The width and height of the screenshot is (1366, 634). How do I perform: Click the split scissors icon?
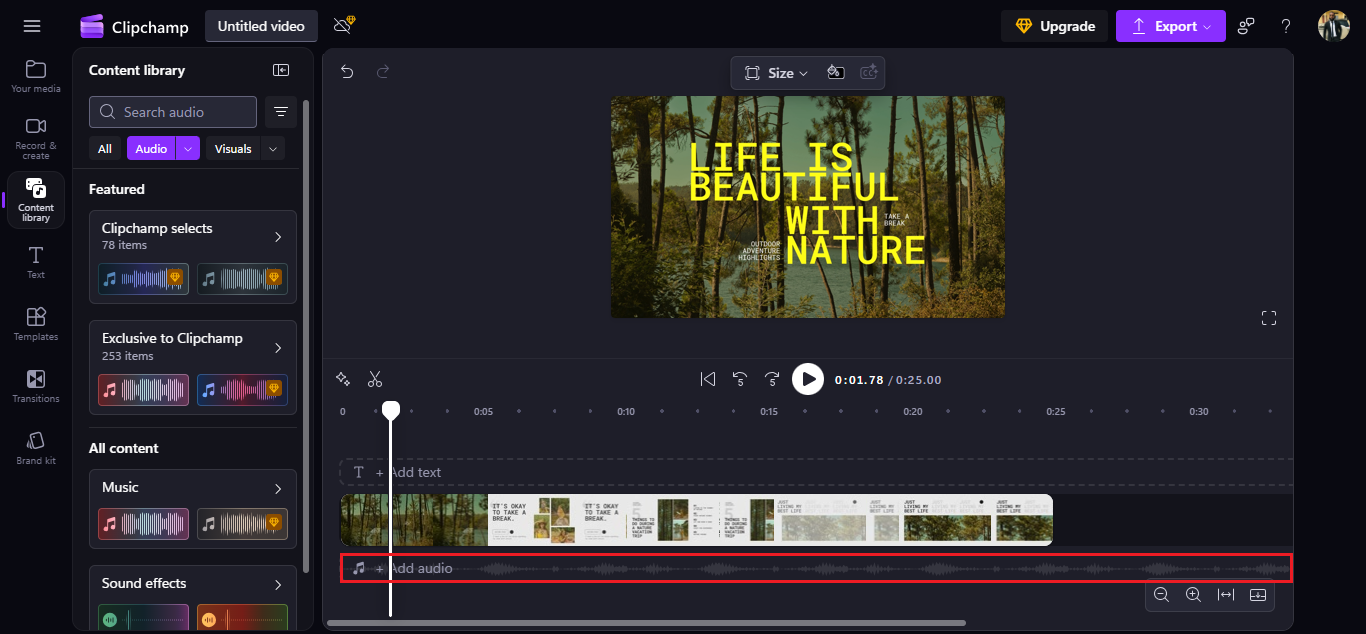tap(375, 379)
